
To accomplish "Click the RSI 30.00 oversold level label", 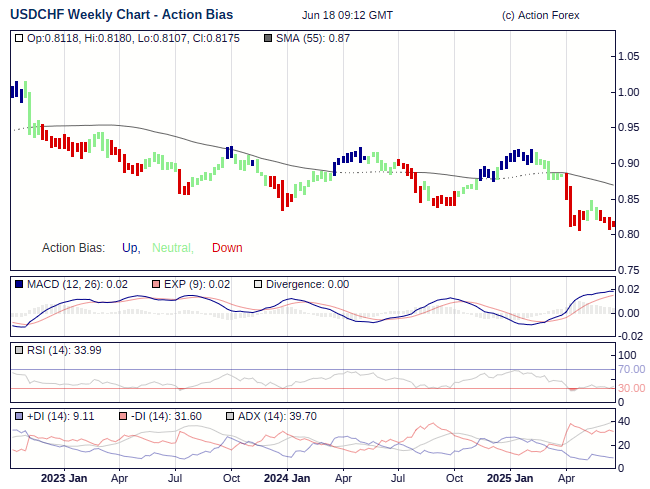I will pyautogui.click(x=630, y=388).
